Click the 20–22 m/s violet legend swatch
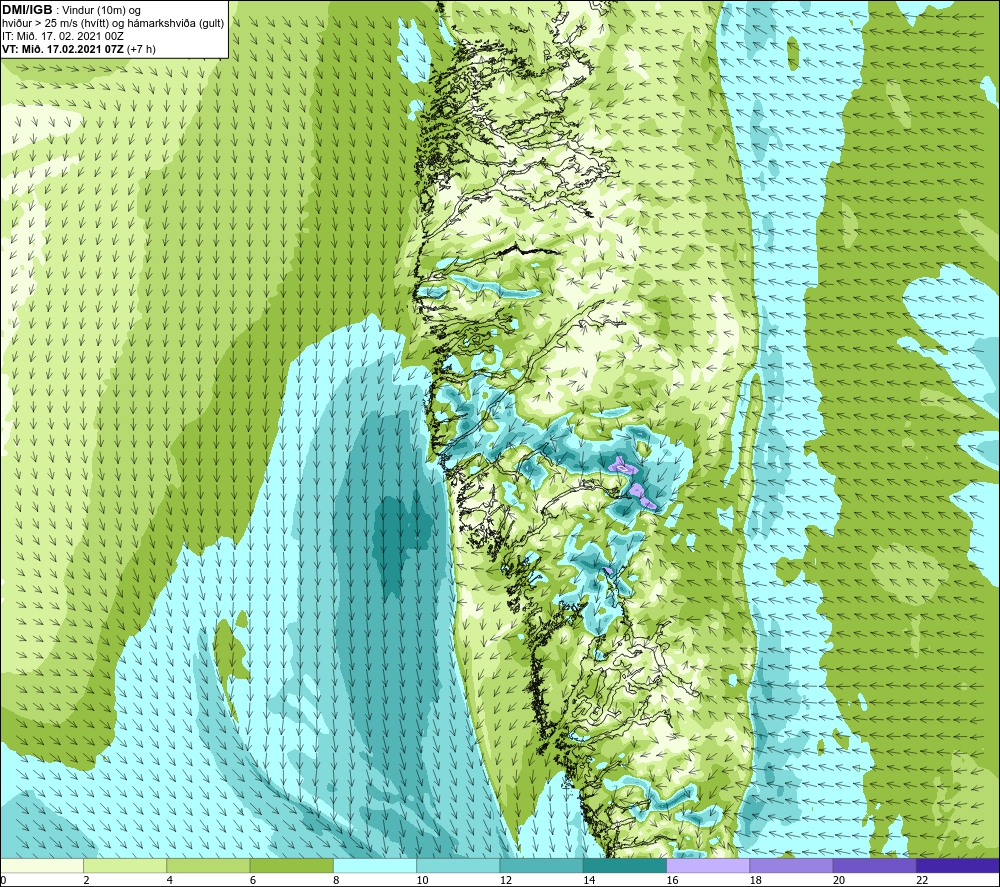This screenshot has height=887, width=1000. pyautogui.click(x=874, y=865)
